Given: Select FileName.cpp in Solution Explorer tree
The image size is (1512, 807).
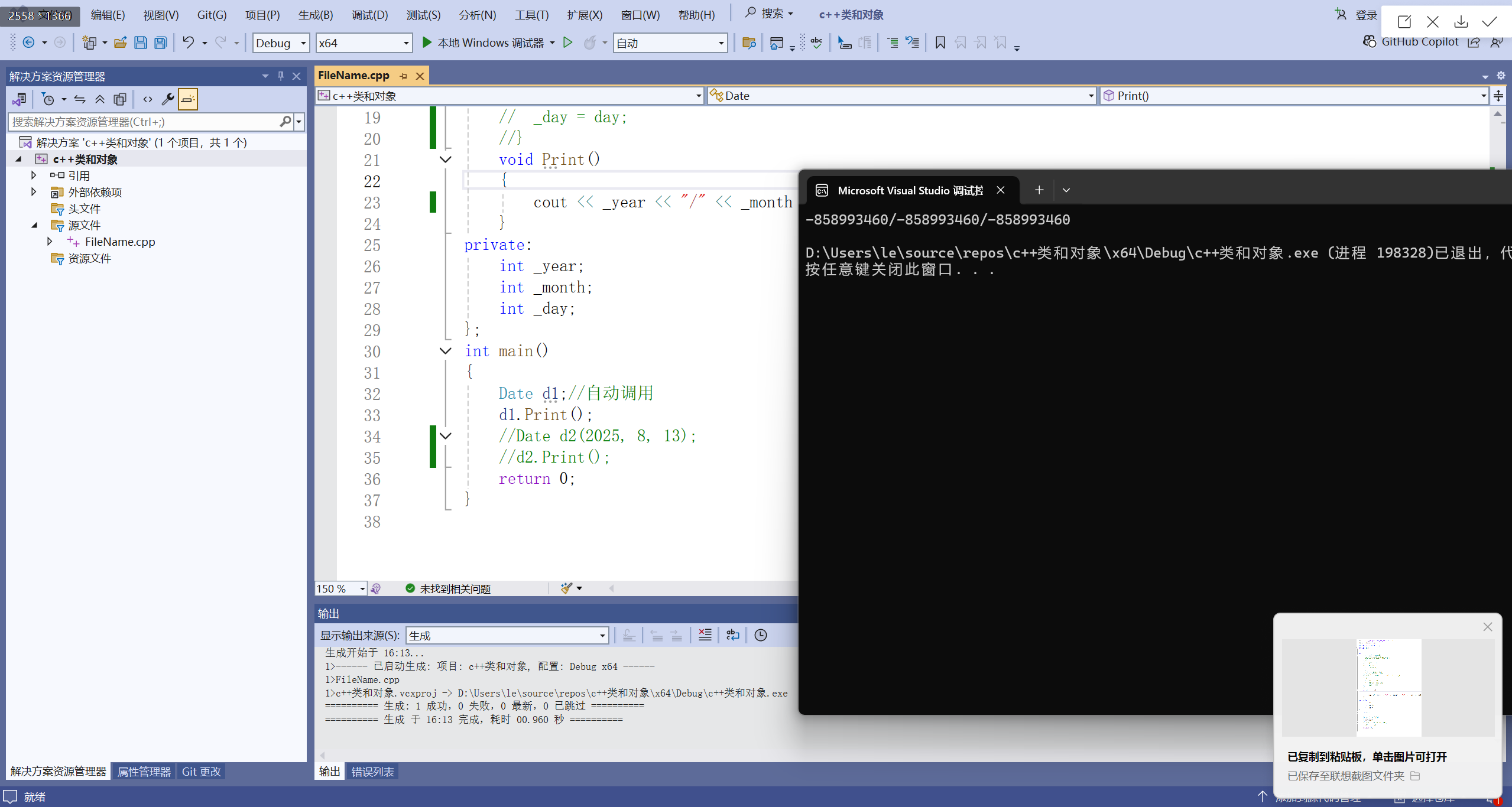Looking at the screenshot, I should [x=120, y=242].
